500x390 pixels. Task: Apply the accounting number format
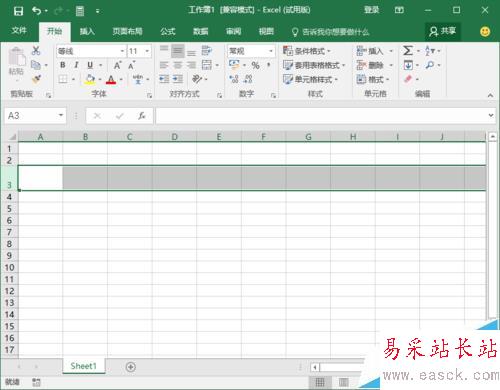coord(234,65)
